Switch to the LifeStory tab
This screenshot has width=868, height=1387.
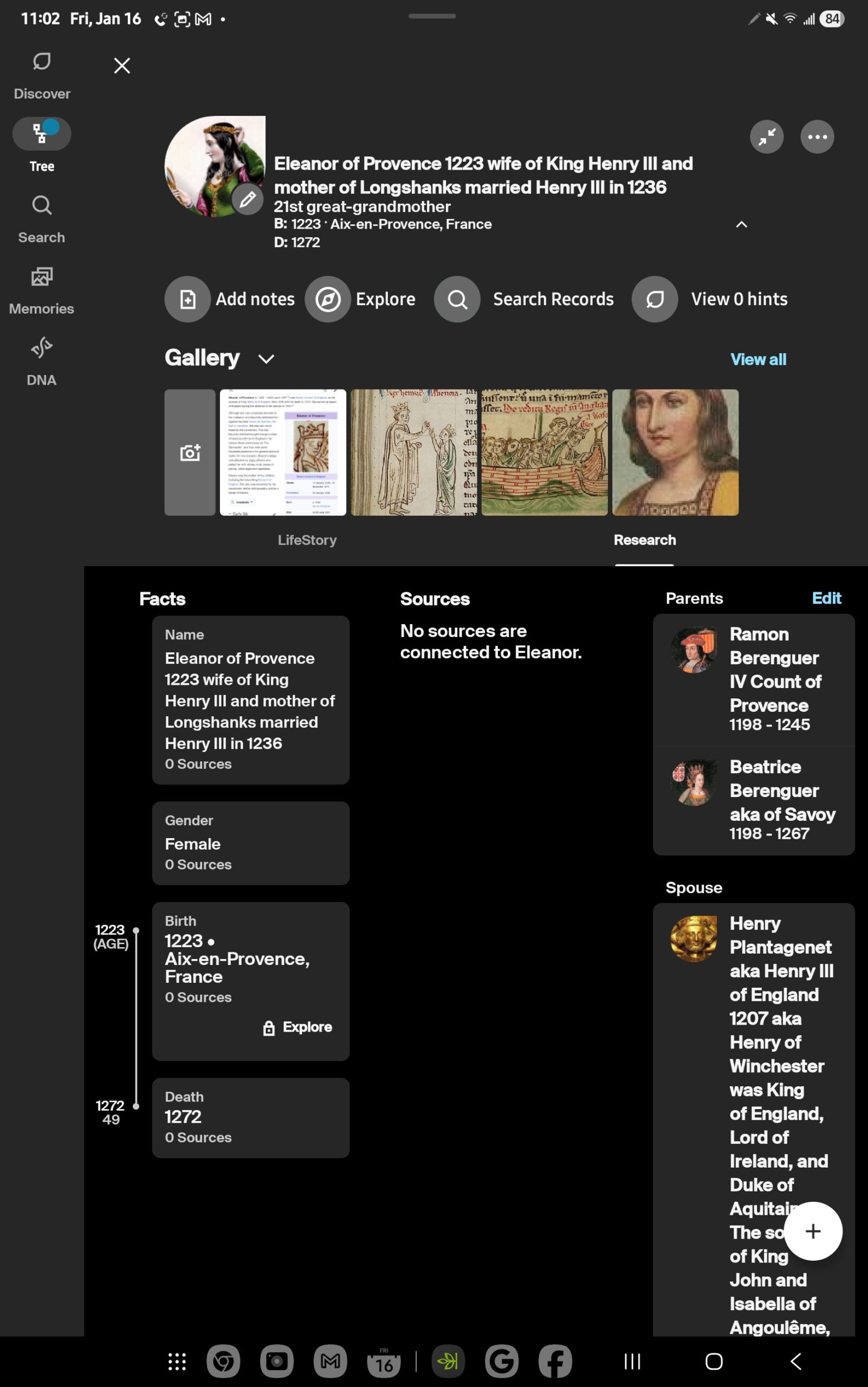308,540
